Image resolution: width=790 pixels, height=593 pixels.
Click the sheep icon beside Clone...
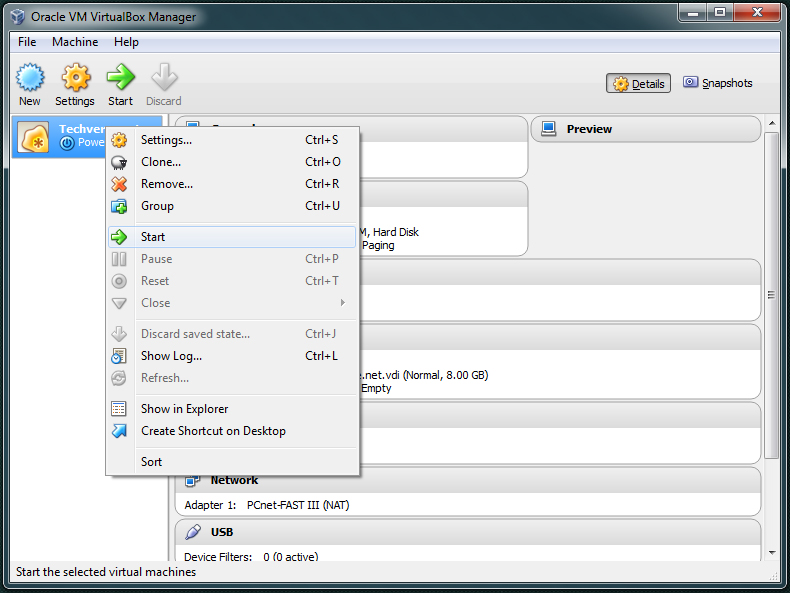[x=119, y=162]
